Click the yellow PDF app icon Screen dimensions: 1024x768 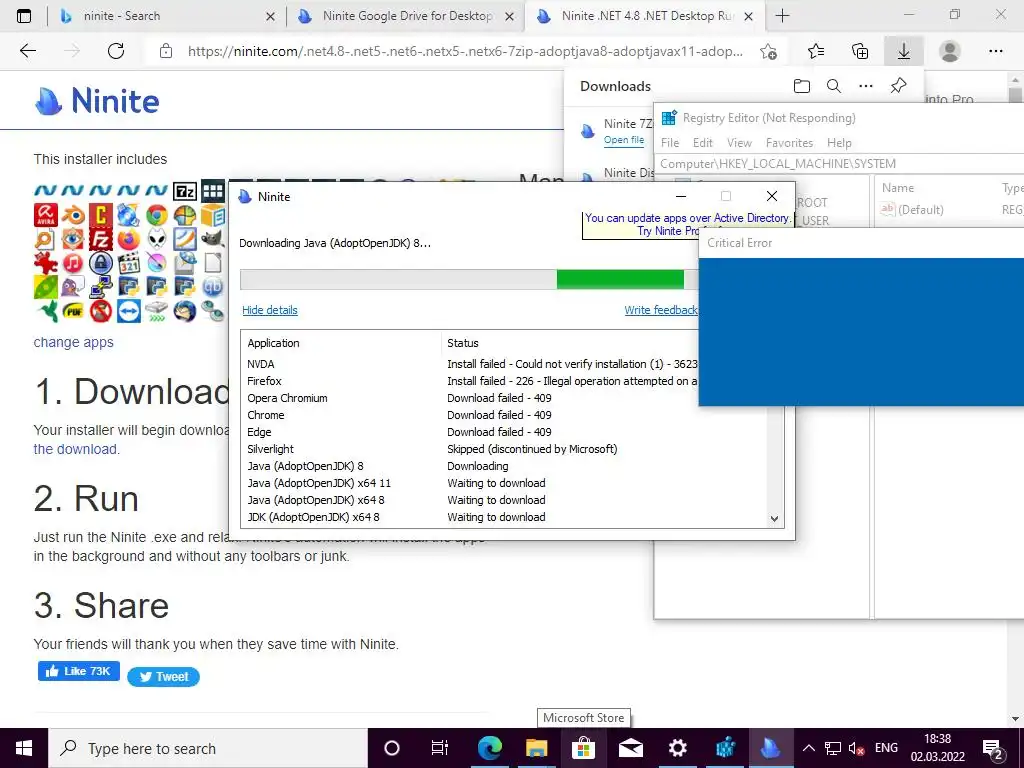click(73, 312)
